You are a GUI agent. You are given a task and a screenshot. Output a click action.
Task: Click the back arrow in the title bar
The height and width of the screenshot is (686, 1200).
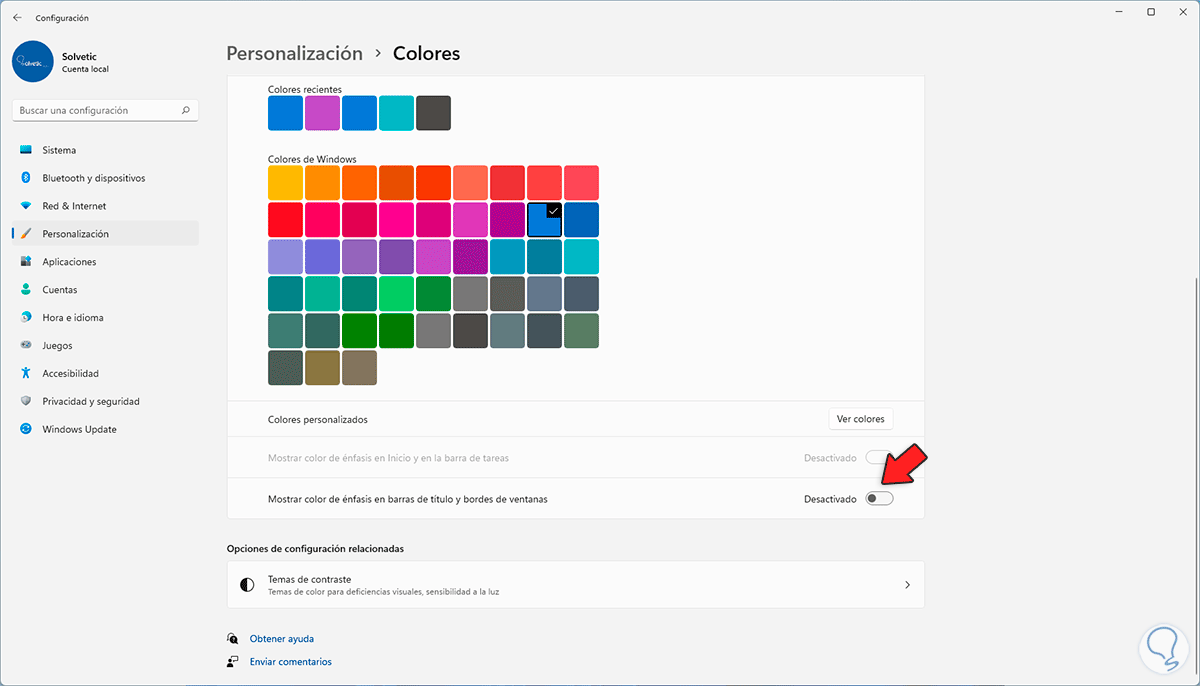pyautogui.click(x=17, y=17)
